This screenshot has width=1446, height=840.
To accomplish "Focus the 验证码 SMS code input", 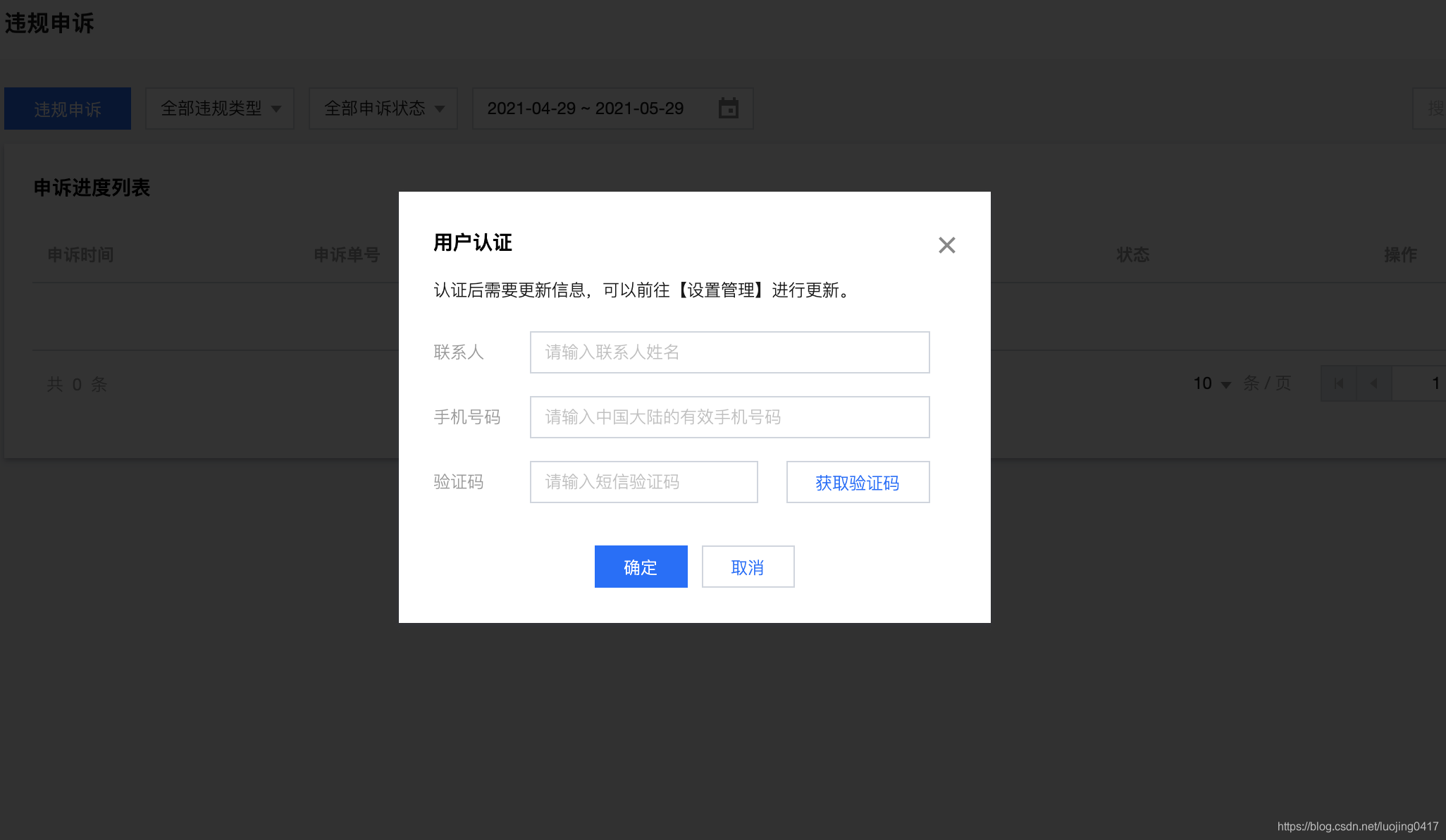I will pyautogui.click(x=643, y=482).
